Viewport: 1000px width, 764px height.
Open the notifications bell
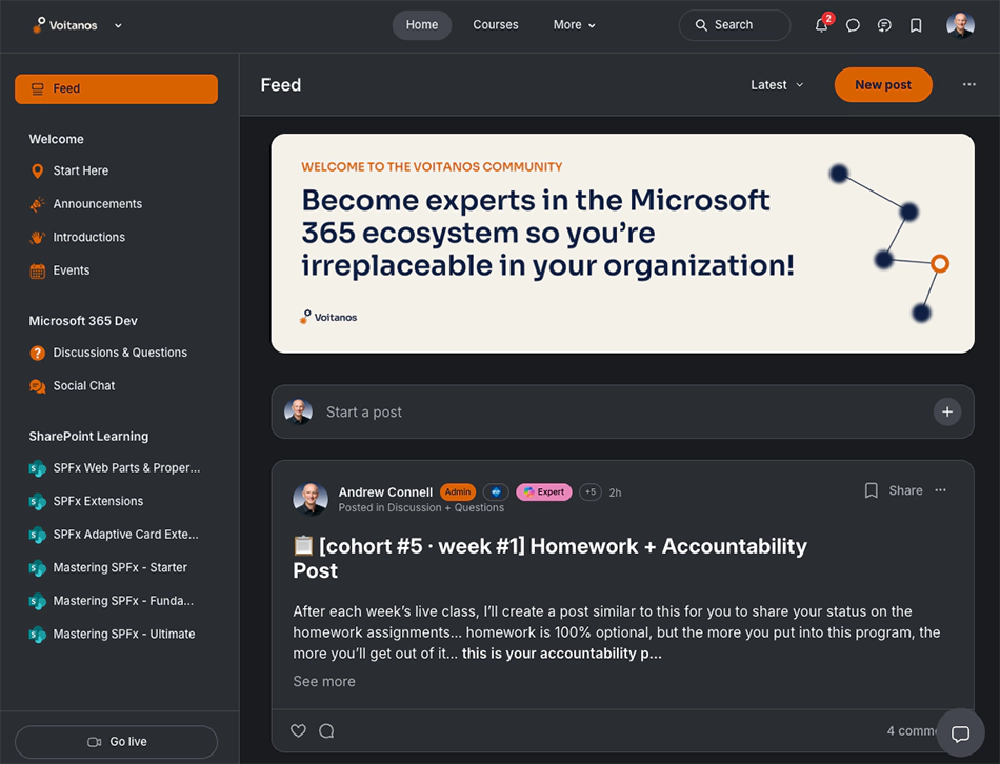821,26
